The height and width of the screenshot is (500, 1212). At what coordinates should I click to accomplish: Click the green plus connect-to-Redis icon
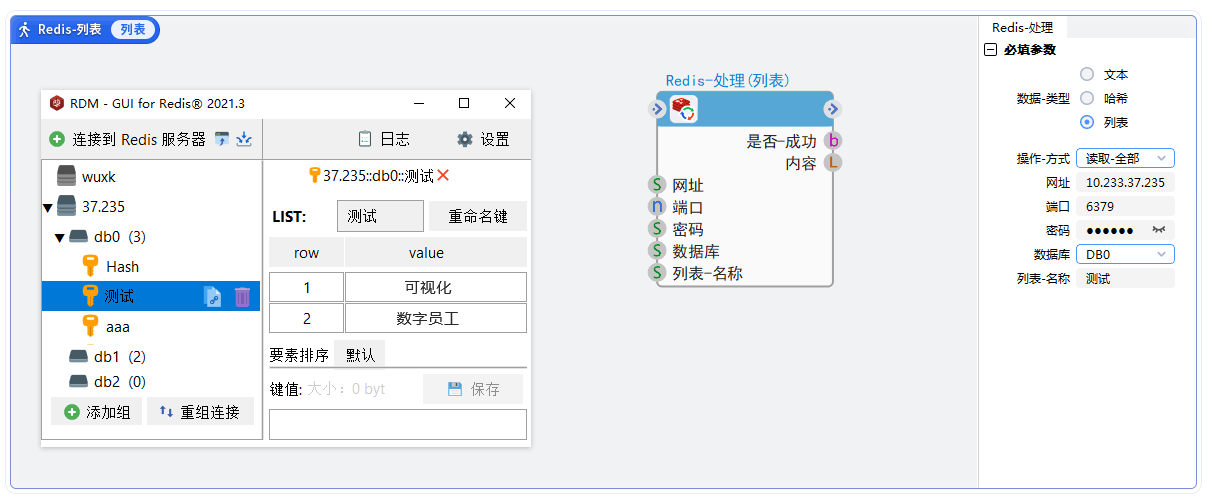(57, 140)
